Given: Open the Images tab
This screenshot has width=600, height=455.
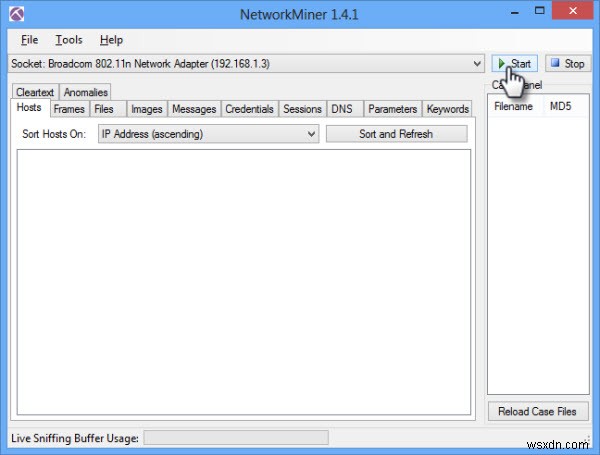Looking at the screenshot, I should [x=147, y=109].
